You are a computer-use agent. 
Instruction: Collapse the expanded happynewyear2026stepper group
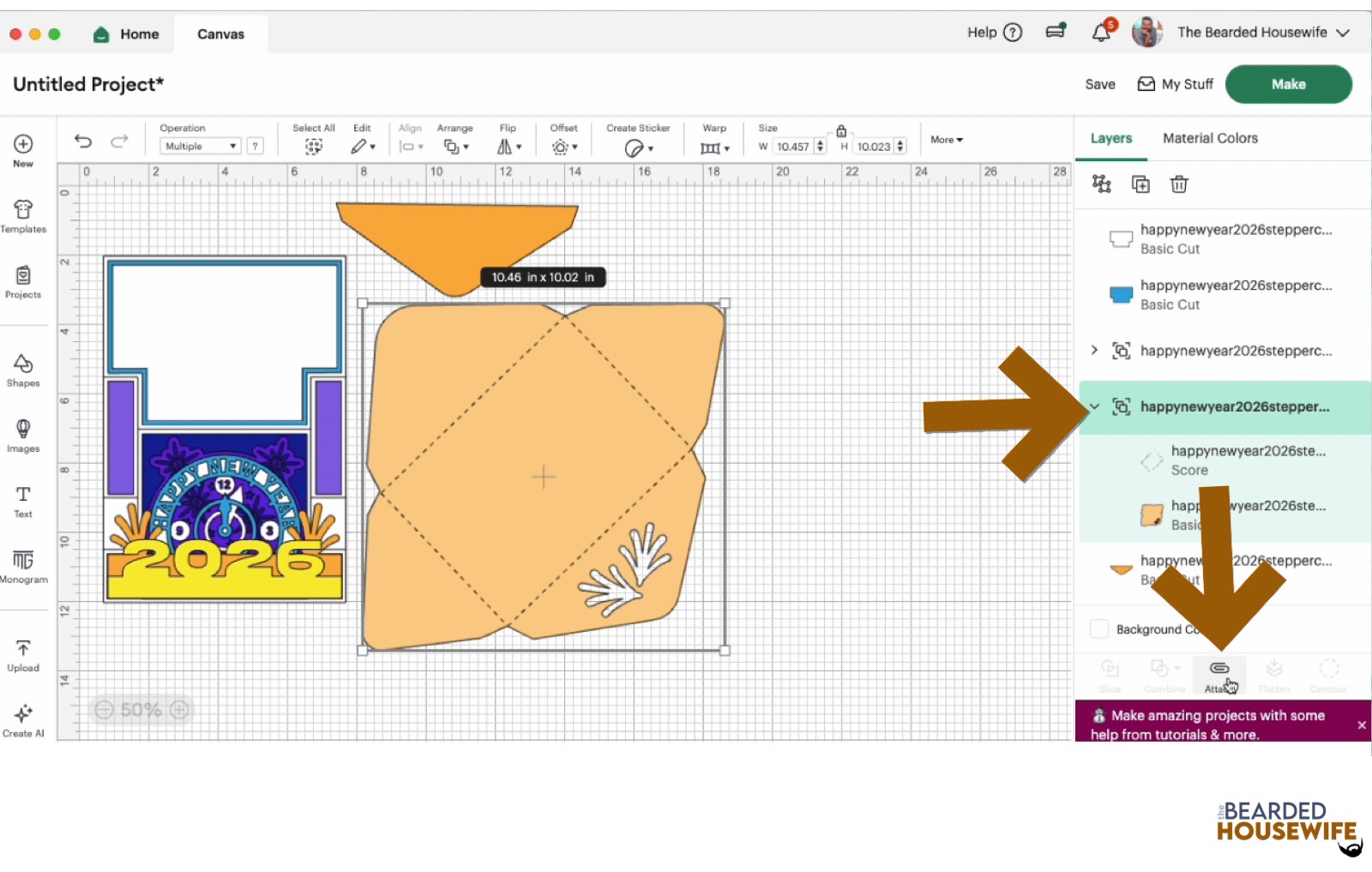tap(1094, 407)
